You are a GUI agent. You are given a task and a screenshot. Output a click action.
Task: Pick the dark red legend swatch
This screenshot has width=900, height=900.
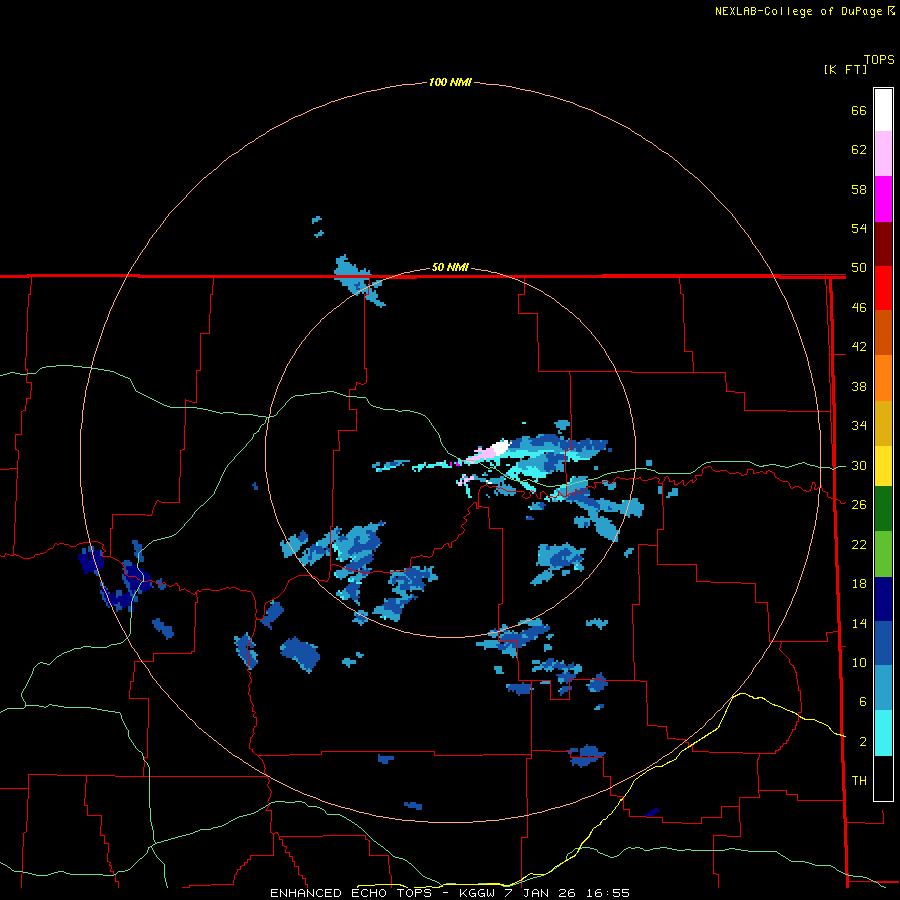click(883, 243)
